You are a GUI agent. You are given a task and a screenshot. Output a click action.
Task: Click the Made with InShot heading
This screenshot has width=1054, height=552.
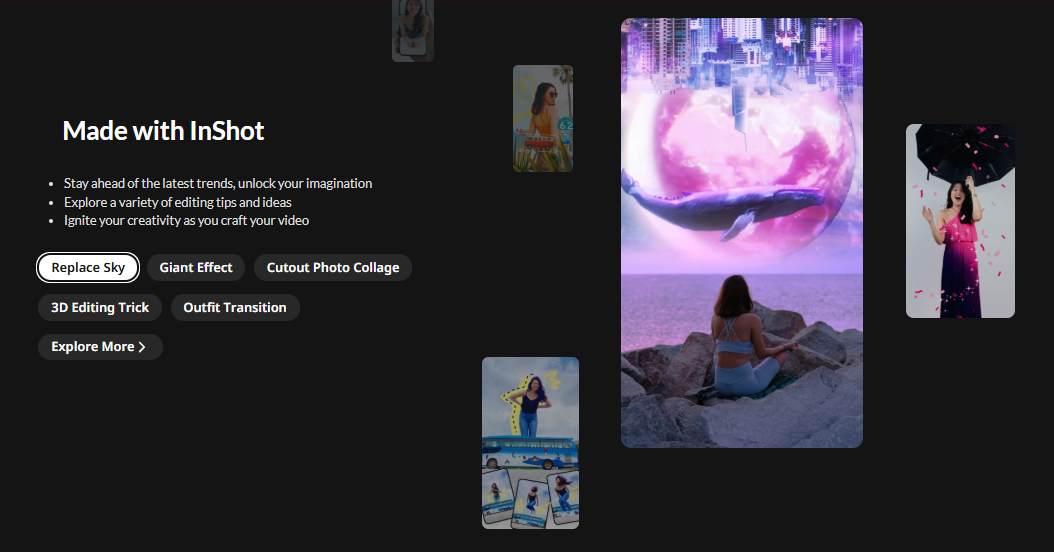[x=163, y=130]
